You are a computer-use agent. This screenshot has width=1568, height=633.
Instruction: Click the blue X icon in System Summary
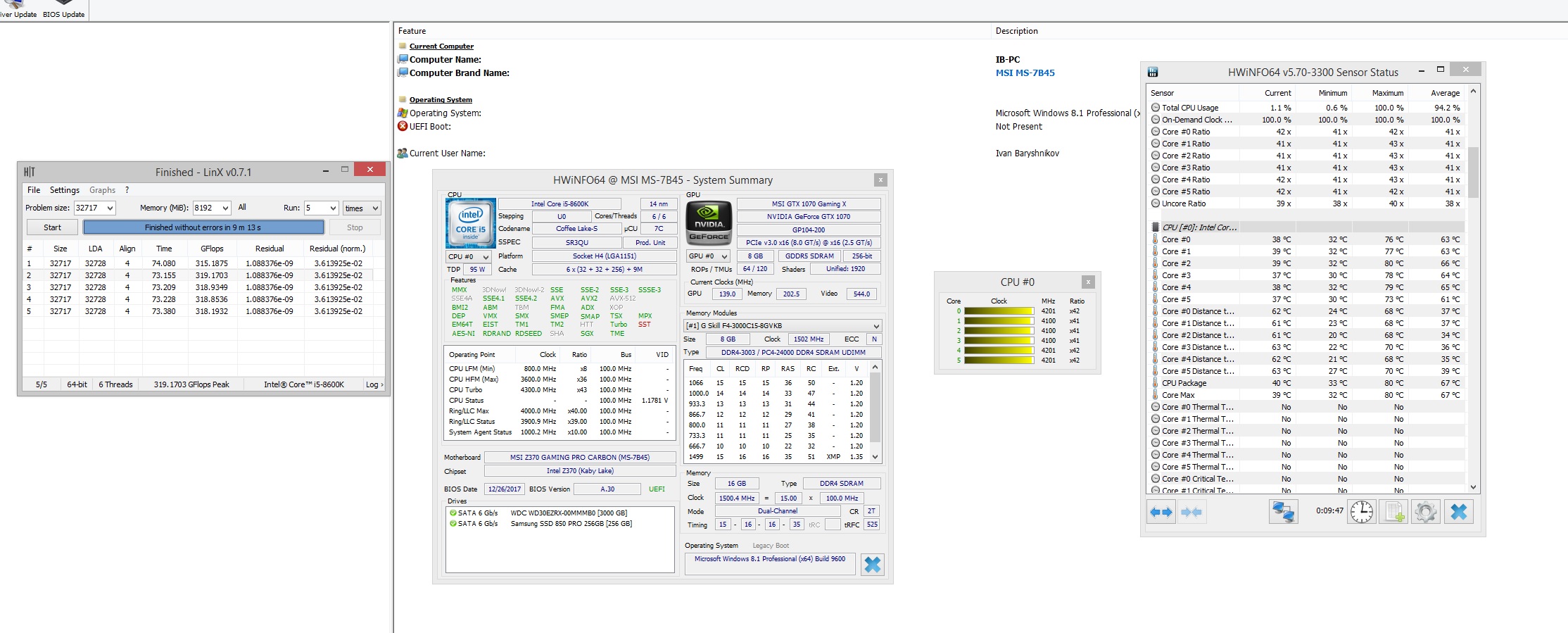[x=873, y=565]
